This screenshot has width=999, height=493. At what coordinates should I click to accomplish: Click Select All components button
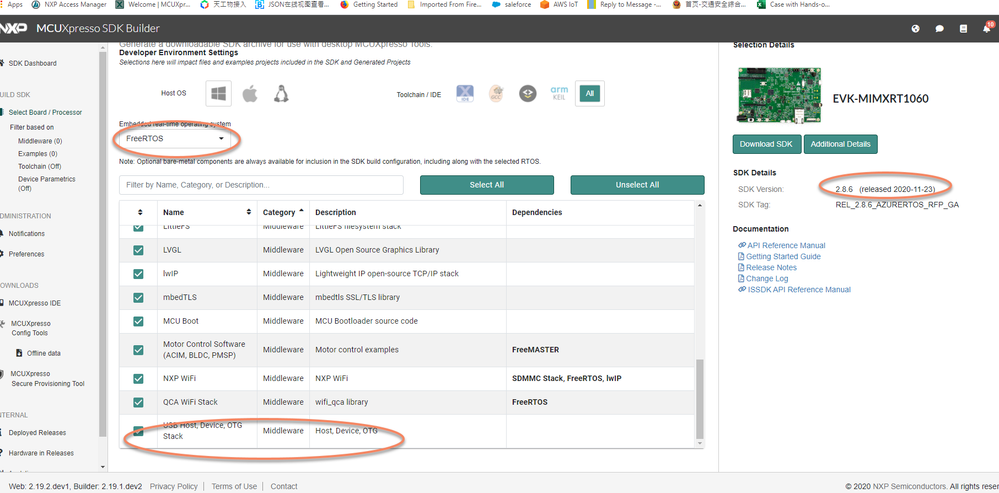point(487,185)
